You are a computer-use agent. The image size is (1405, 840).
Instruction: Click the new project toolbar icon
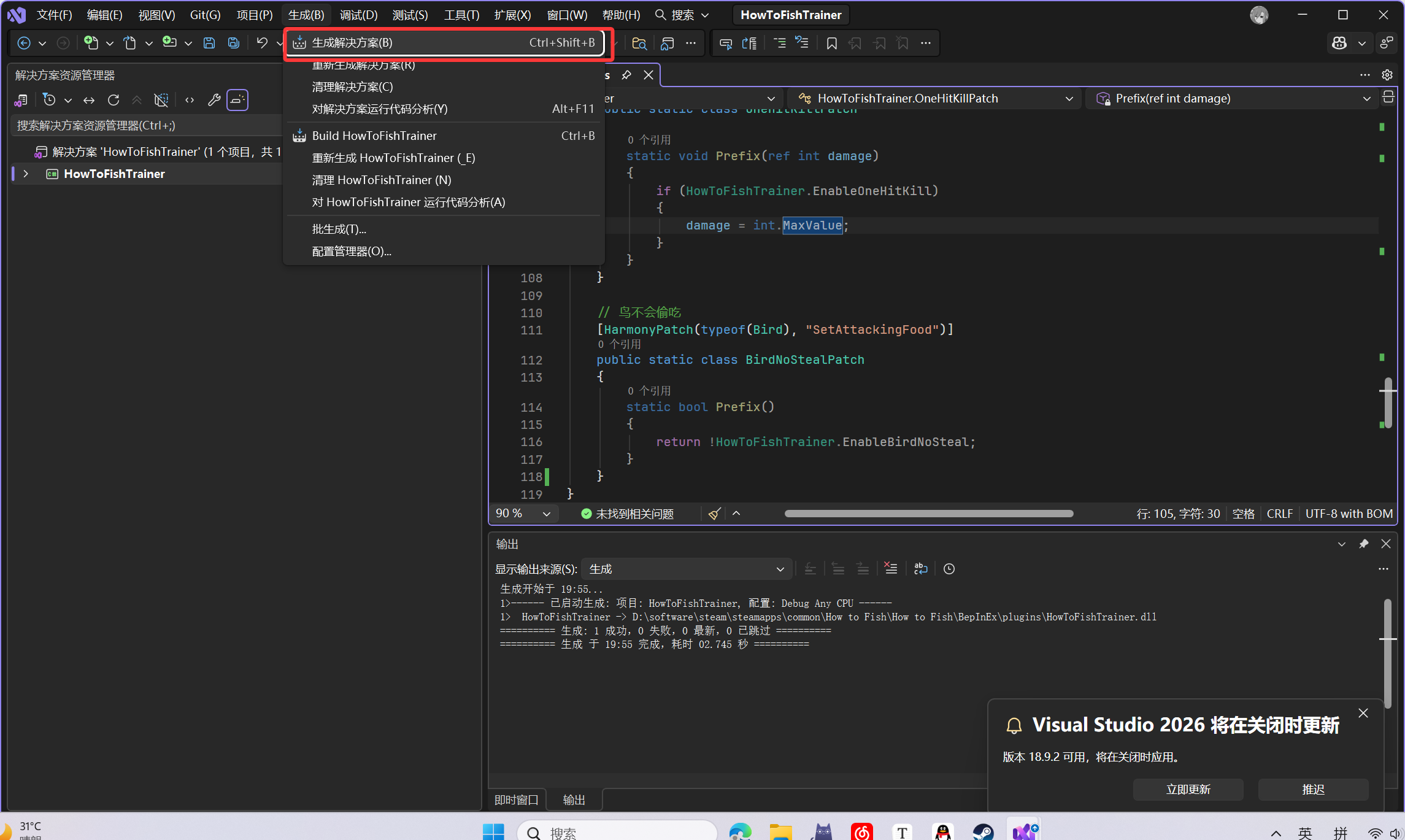pos(91,43)
